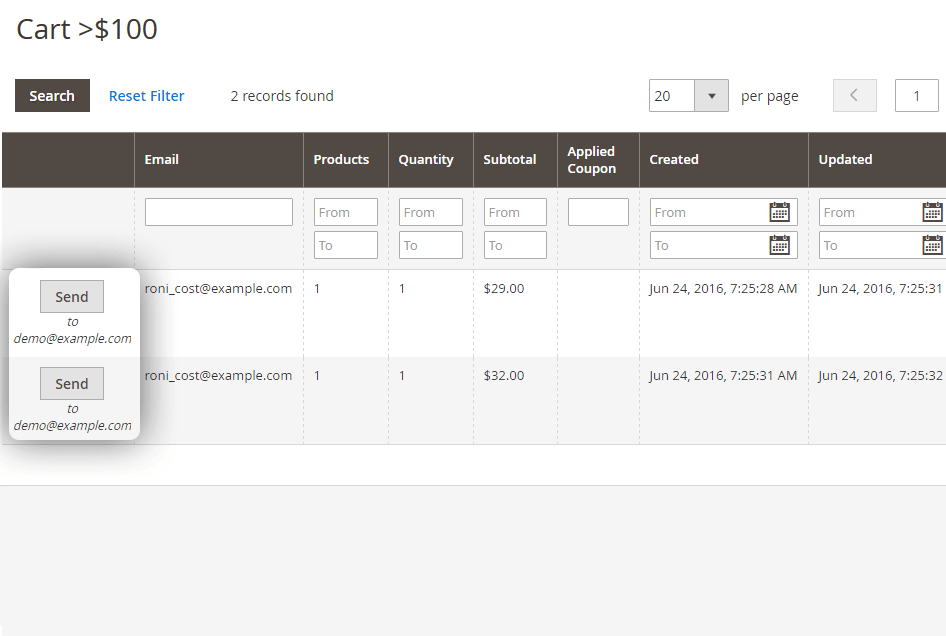The image size is (946, 636).
Task: Open calendar for Updated To date
Action: click(933, 246)
